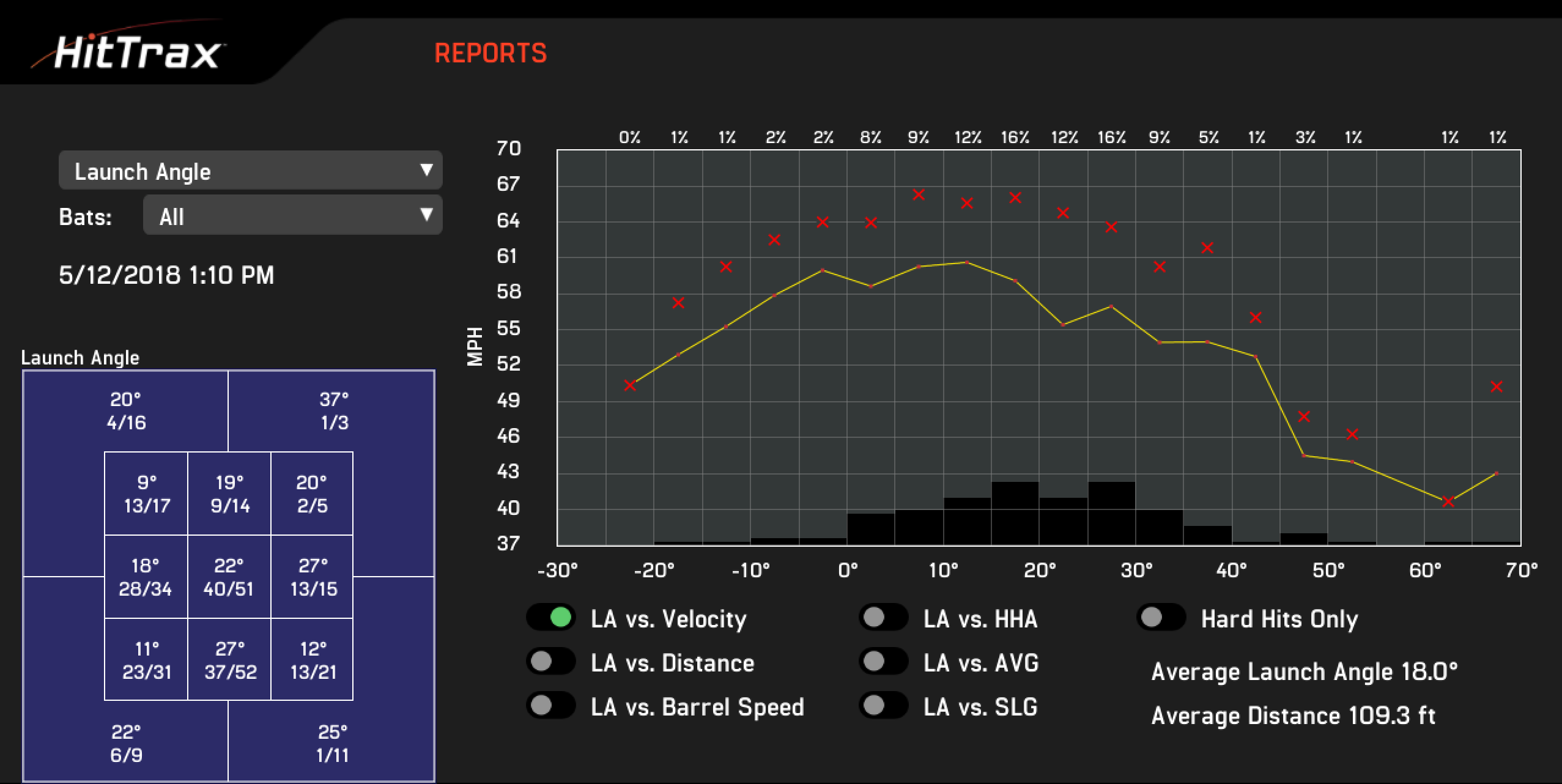Select zone cell 27° 37/52
Screen dimensions: 1562x784
pos(229,660)
